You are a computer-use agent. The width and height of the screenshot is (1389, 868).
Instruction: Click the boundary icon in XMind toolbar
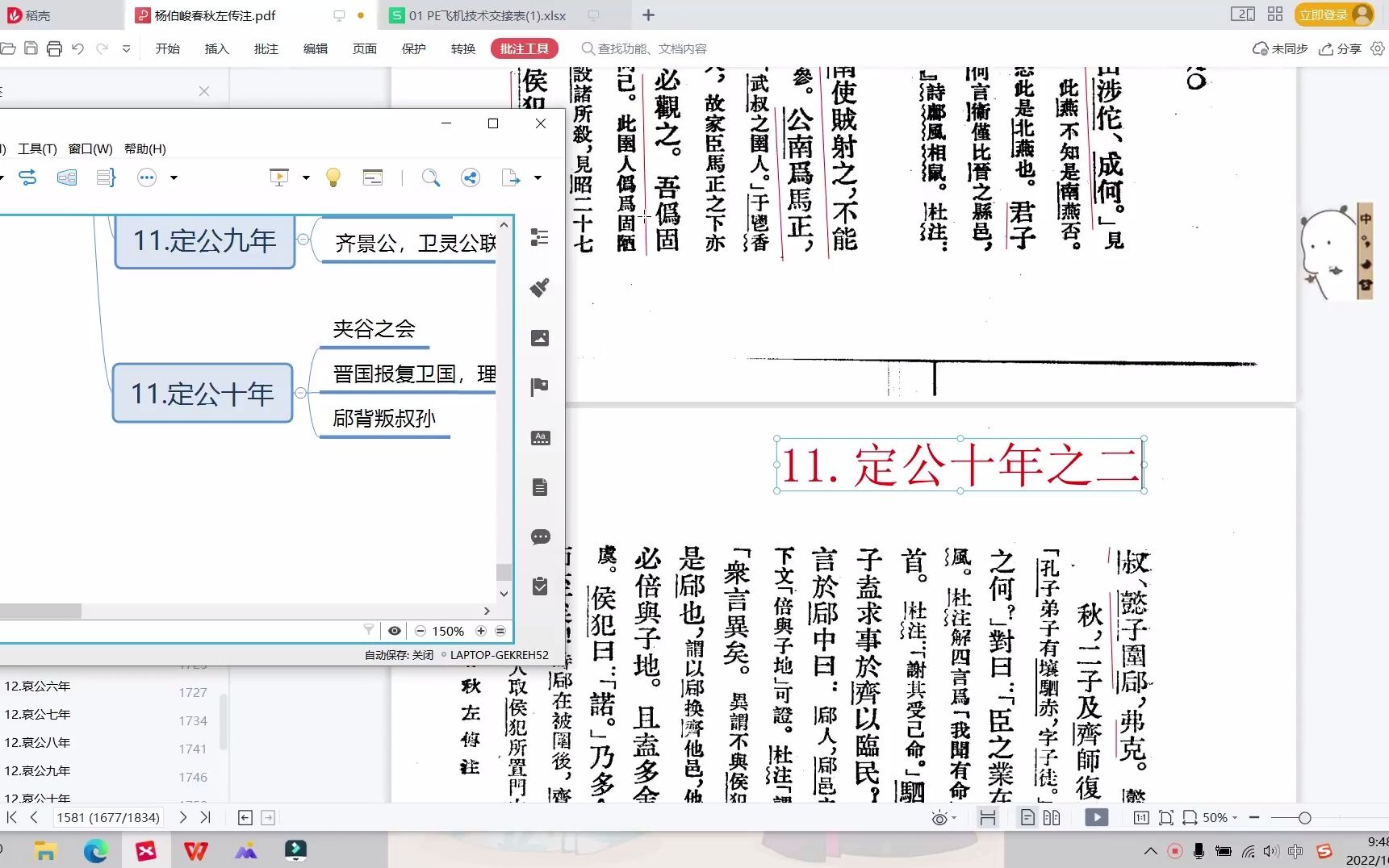click(x=67, y=177)
